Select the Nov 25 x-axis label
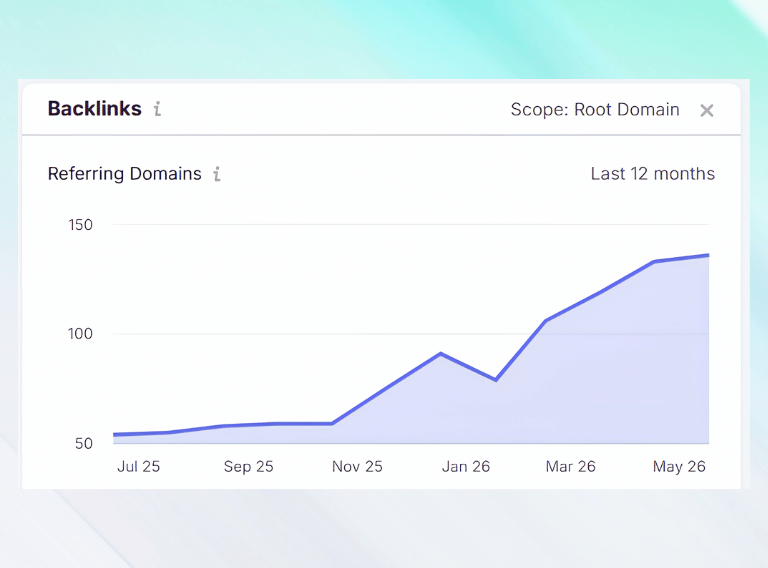The width and height of the screenshot is (768, 568). pyautogui.click(x=357, y=466)
